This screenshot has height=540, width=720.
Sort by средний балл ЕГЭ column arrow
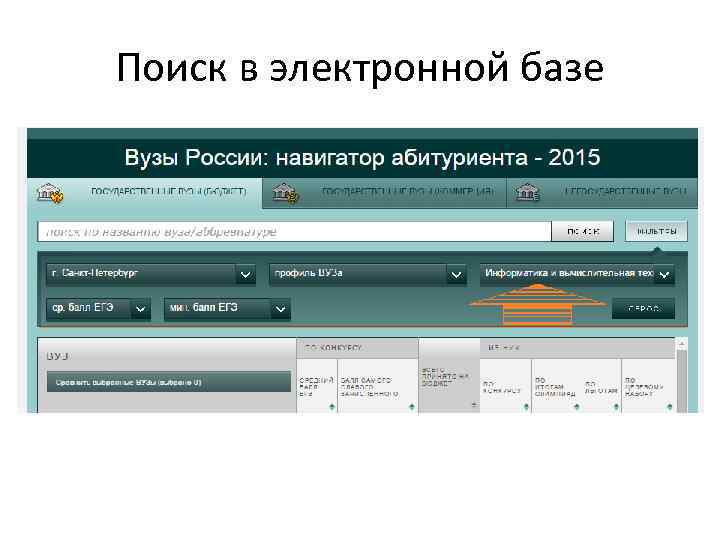pyautogui.click(x=332, y=407)
